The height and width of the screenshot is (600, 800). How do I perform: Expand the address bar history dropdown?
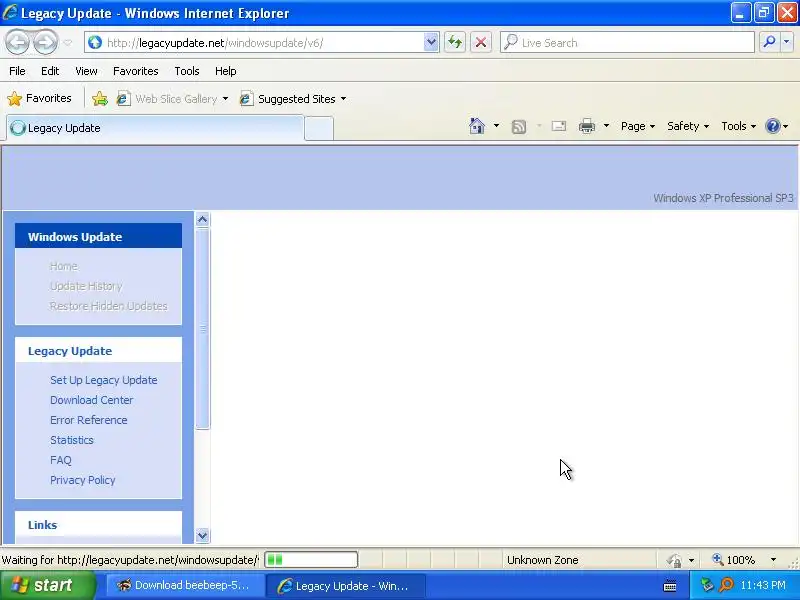click(431, 42)
